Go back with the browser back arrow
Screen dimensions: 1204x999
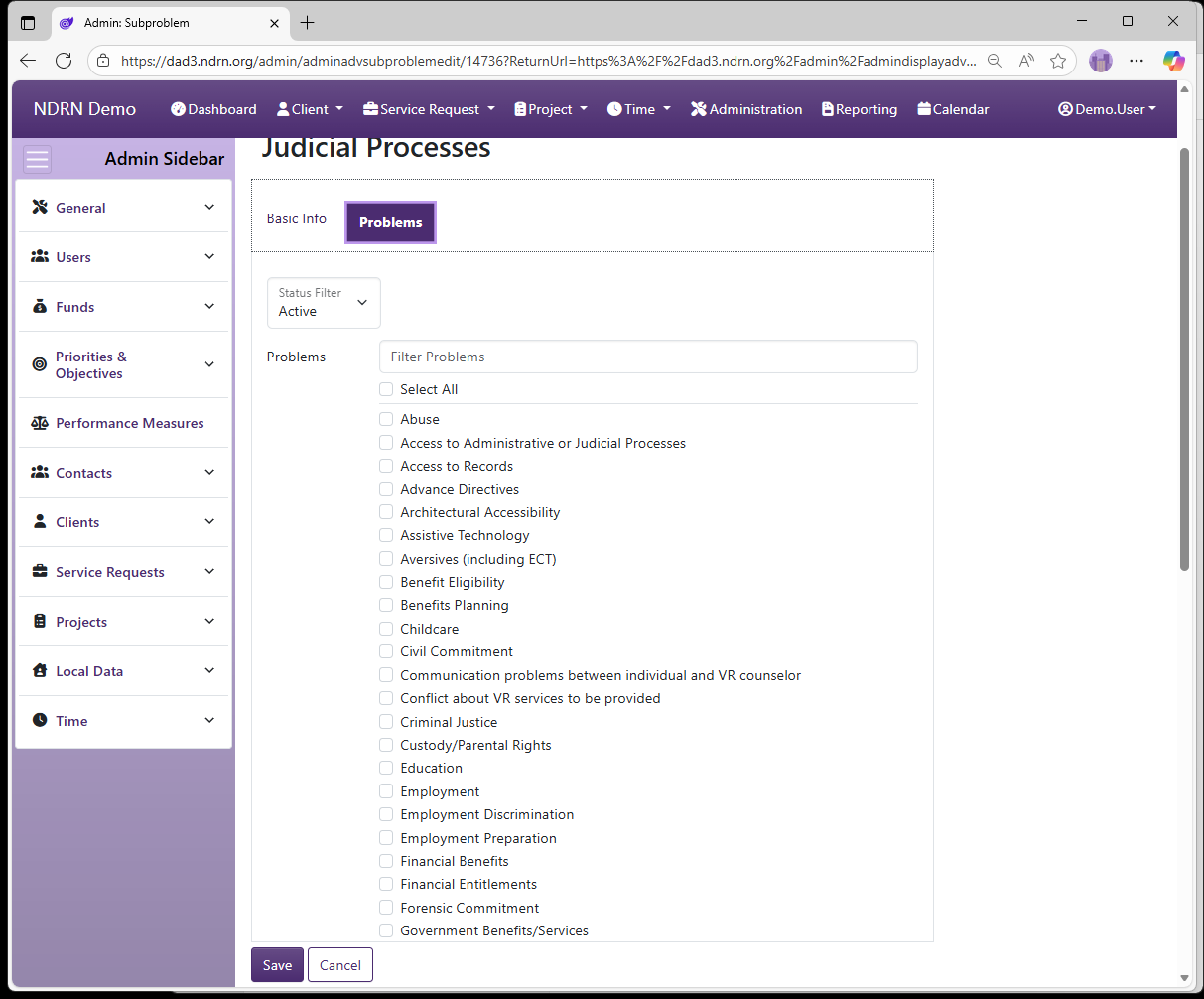coord(28,61)
